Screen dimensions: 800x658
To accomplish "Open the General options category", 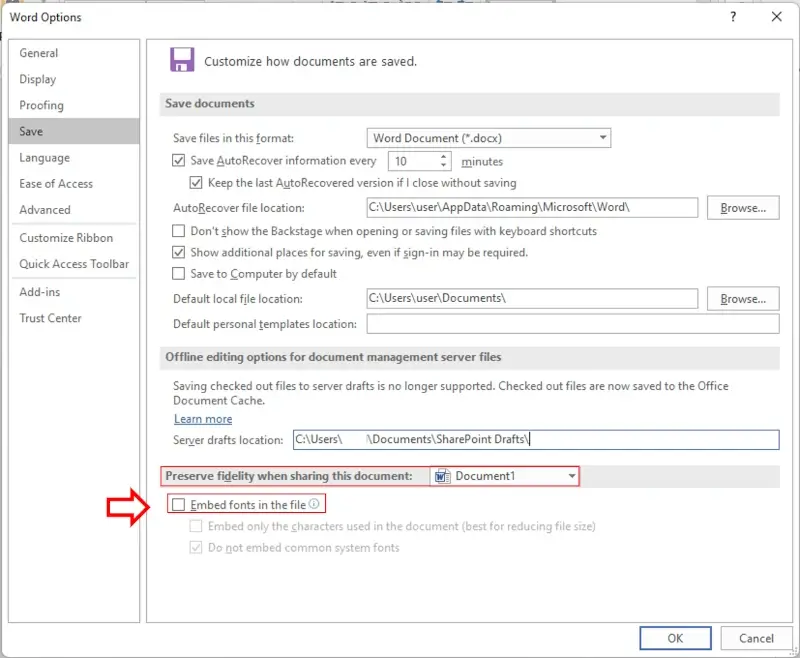I will (74, 53).
